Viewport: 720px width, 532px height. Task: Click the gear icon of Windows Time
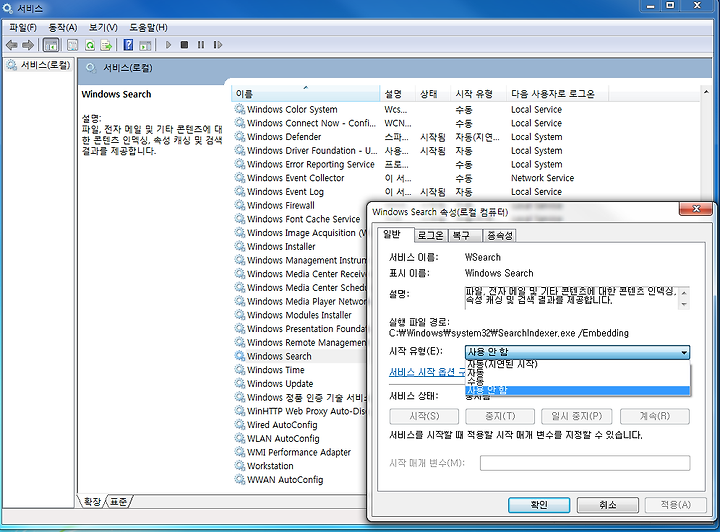click(x=240, y=370)
